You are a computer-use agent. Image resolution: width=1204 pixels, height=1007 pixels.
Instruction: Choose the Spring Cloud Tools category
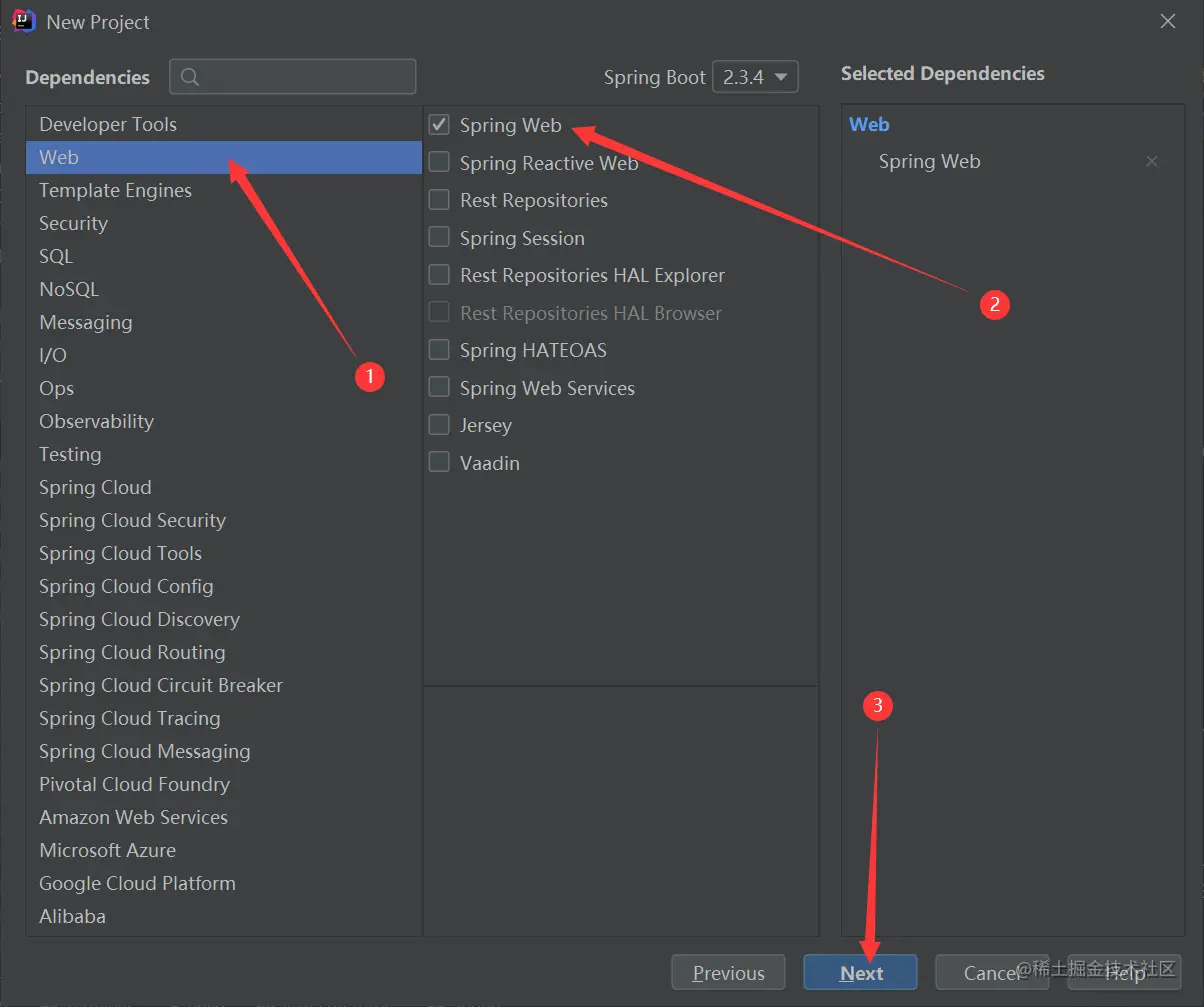(x=224, y=553)
